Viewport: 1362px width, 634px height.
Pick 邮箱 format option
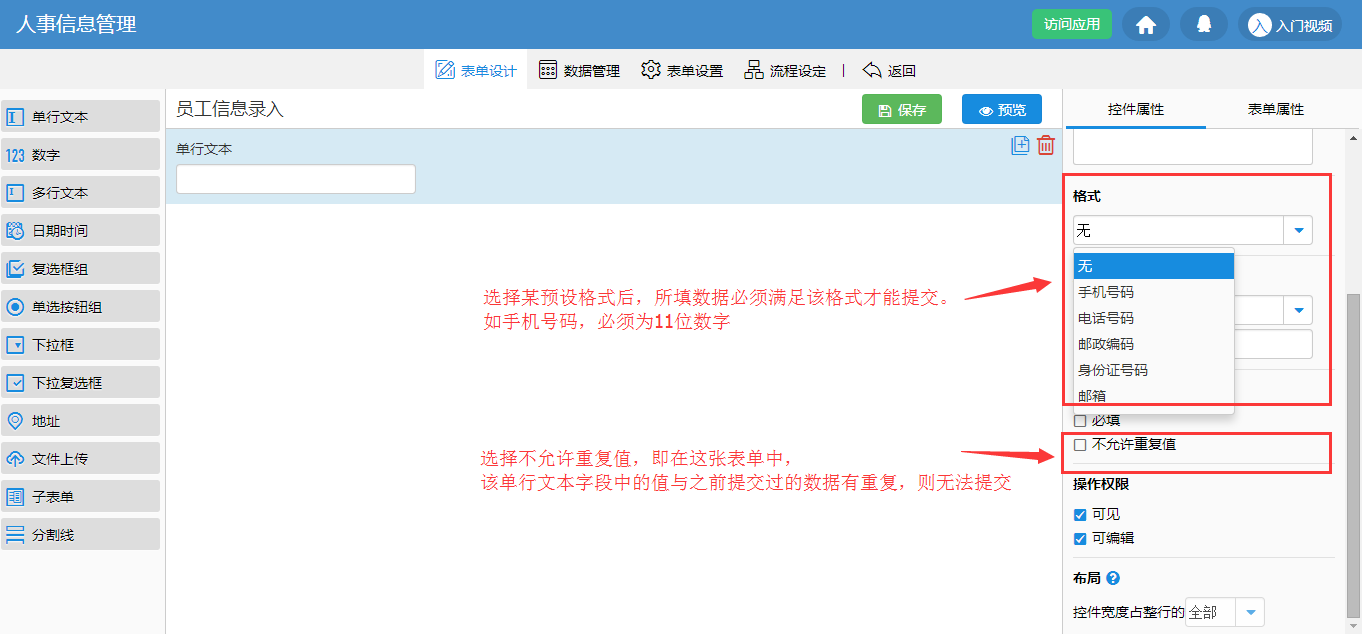coord(1154,396)
